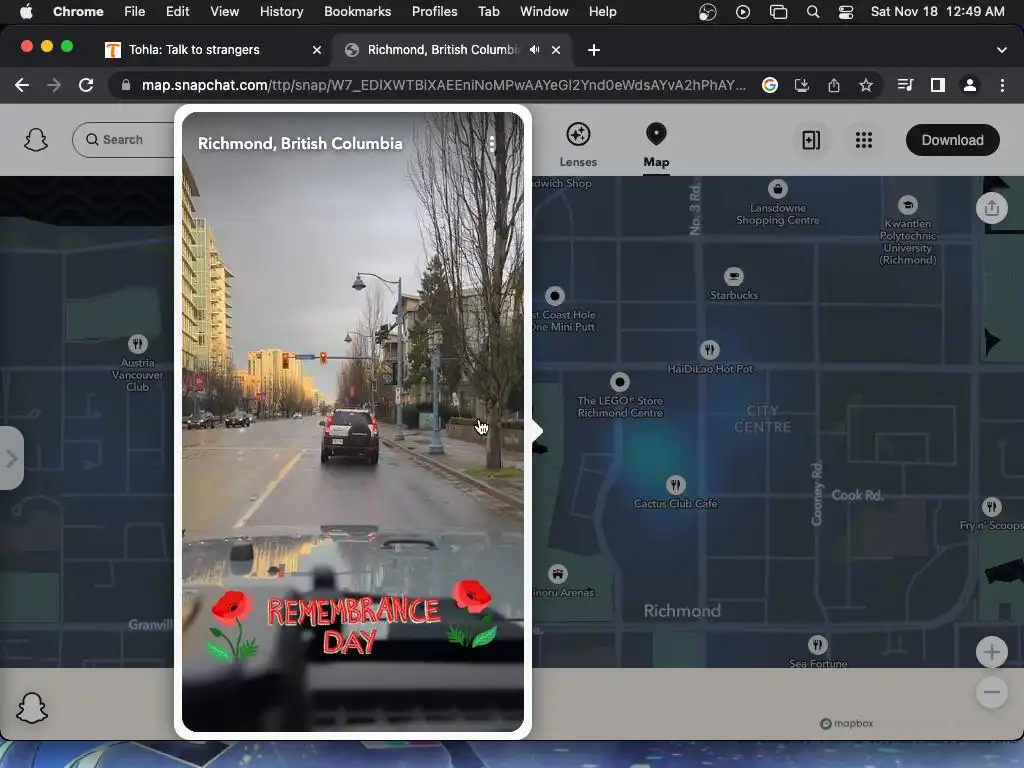
Task: Open the Snapchat ghost logo home
Action: pos(36,140)
